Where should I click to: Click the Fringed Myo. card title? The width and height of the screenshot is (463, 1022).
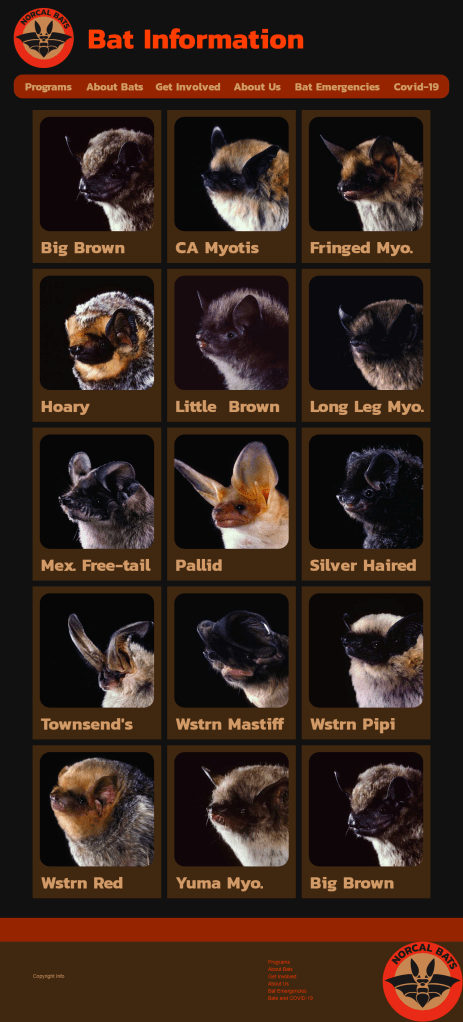[361, 248]
